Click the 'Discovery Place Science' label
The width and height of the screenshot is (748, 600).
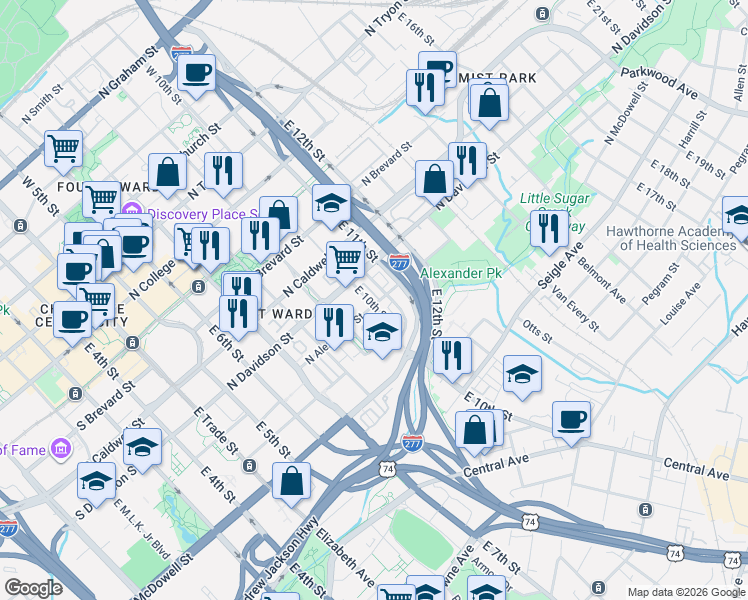click(x=204, y=214)
